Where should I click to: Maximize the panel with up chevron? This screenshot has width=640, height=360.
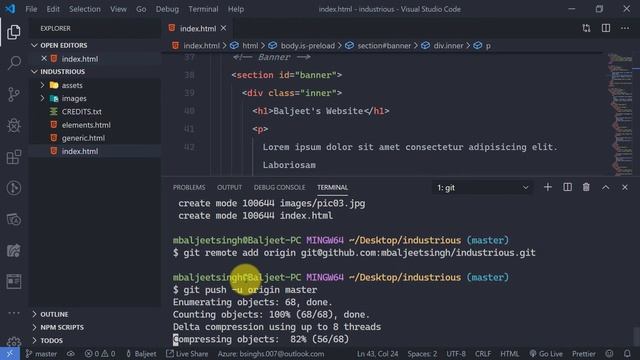pyautogui.click(x=606, y=187)
